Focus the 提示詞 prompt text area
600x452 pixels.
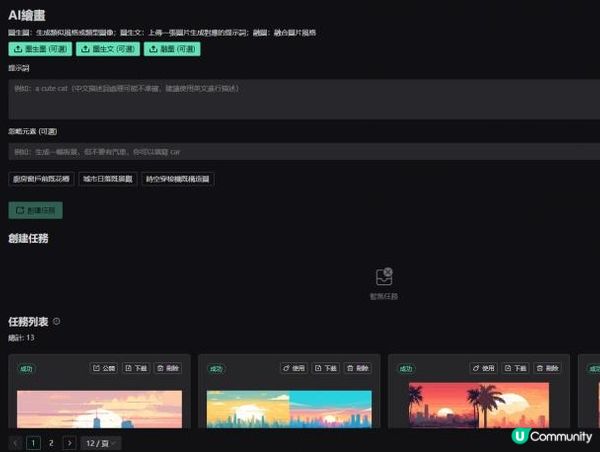pos(304,100)
